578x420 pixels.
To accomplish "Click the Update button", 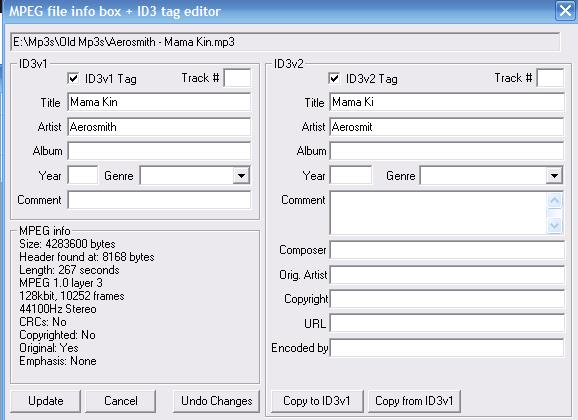I will (x=46, y=401).
